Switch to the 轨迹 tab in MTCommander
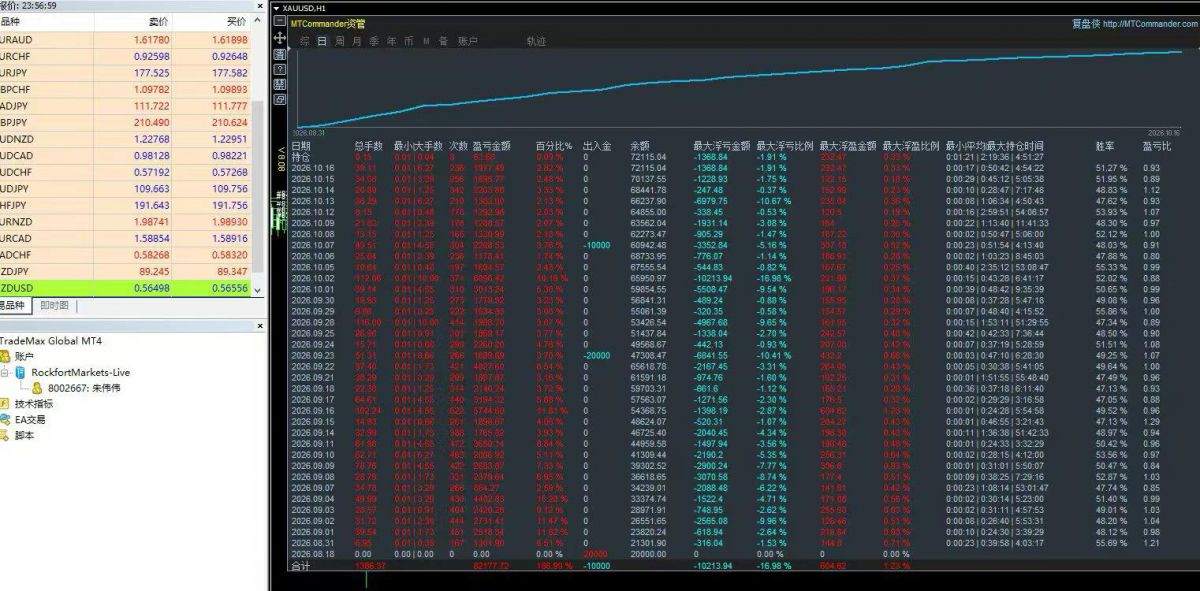The width and height of the screenshot is (1200, 591). [536, 41]
